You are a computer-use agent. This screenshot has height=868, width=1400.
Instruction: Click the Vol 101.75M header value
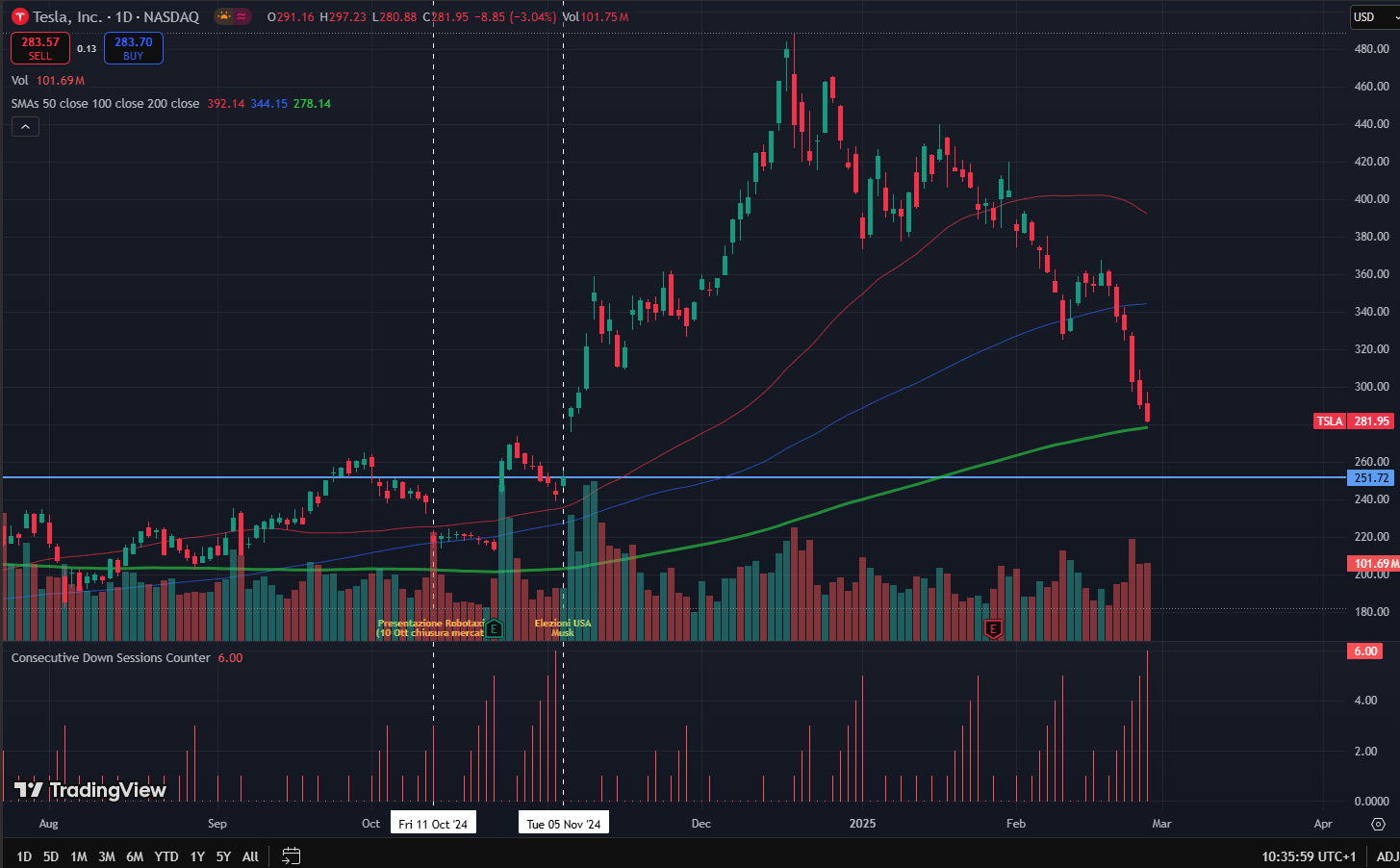click(596, 17)
